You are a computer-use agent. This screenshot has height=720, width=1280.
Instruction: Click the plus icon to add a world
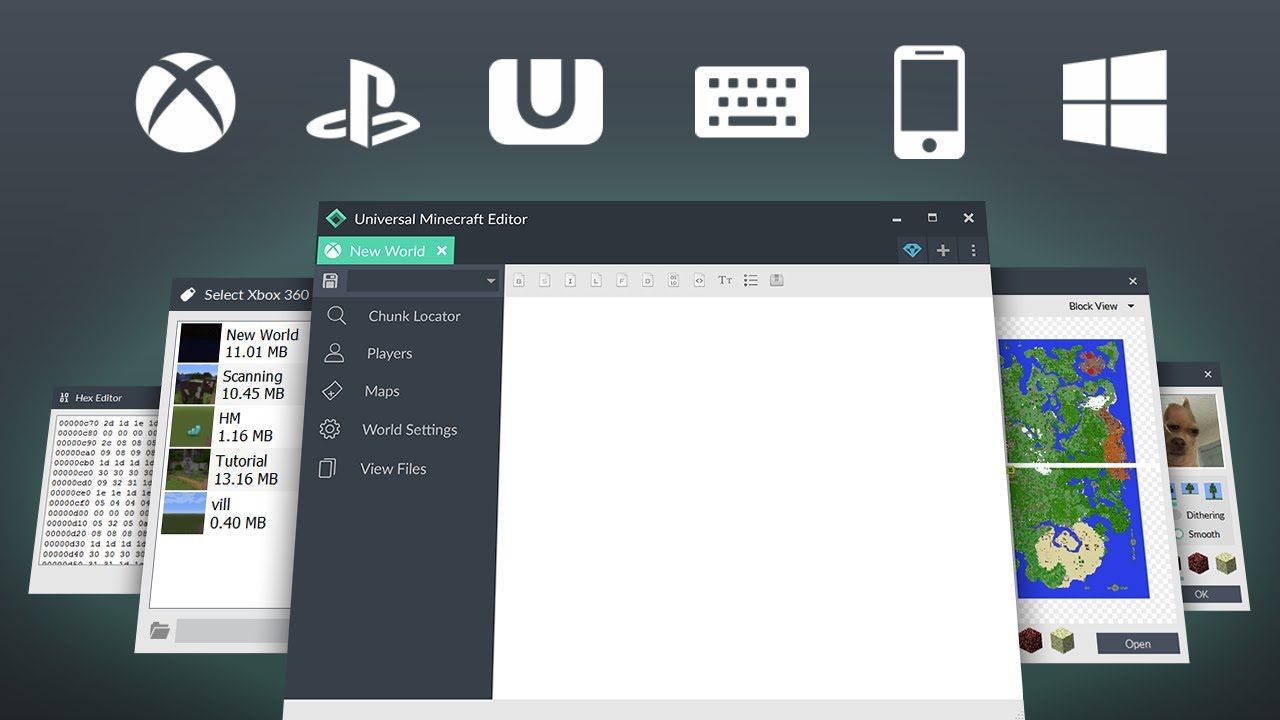coord(943,250)
